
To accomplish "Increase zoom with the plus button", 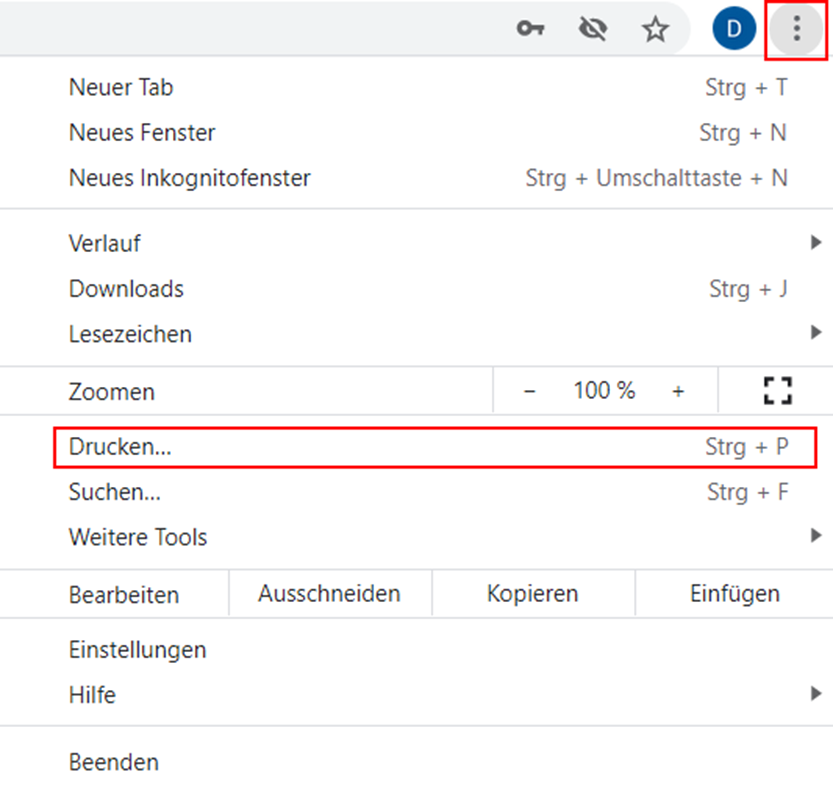I will pyautogui.click(x=678, y=391).
